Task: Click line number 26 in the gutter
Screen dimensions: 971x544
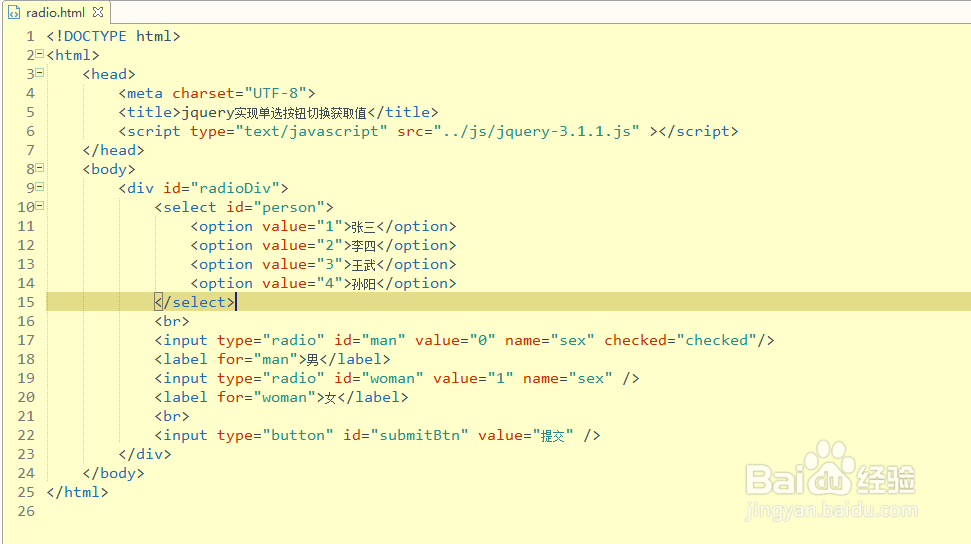Action: tap(26, 511)
